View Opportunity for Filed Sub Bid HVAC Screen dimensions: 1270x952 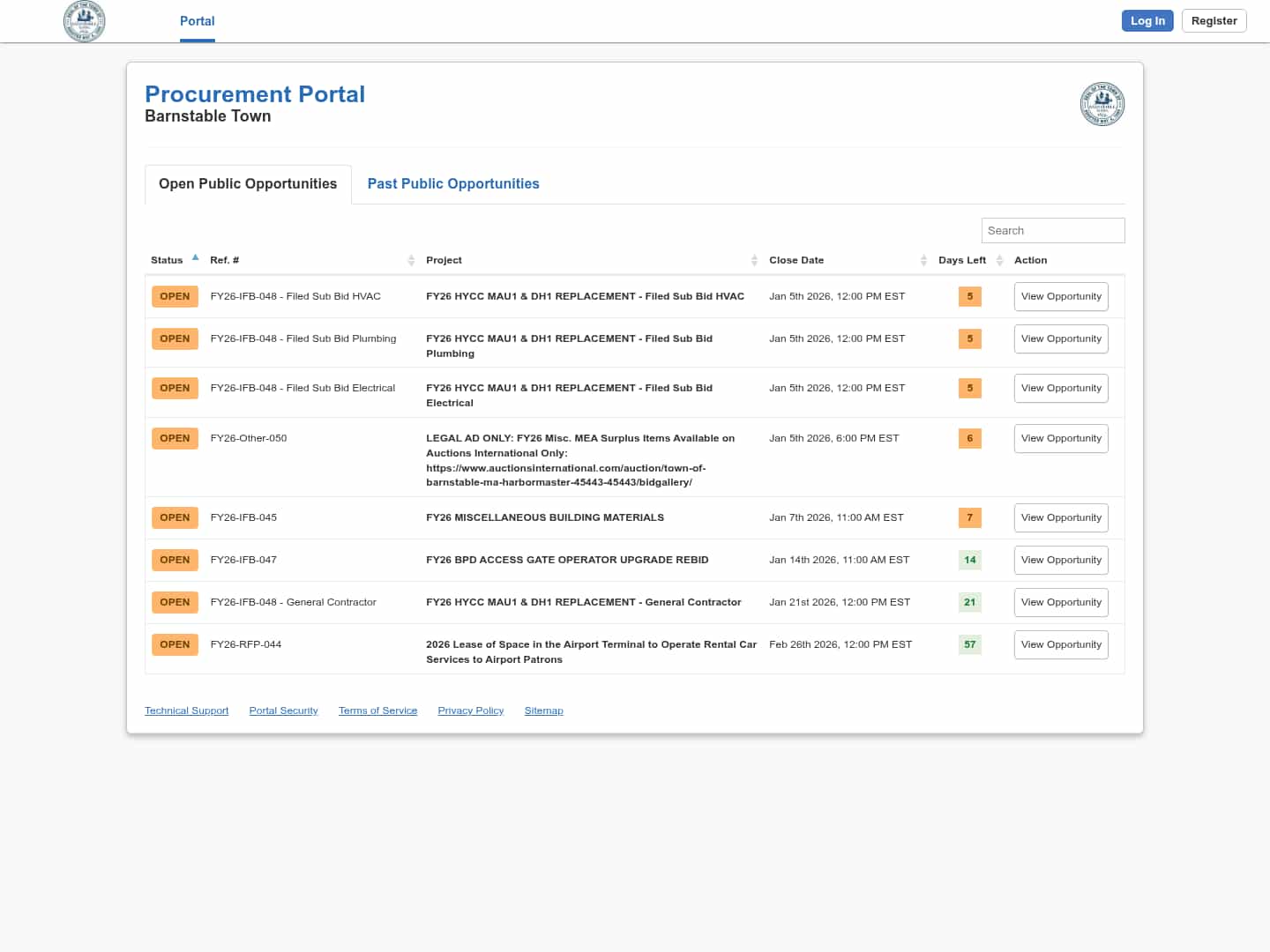[x=1060, y=296]
